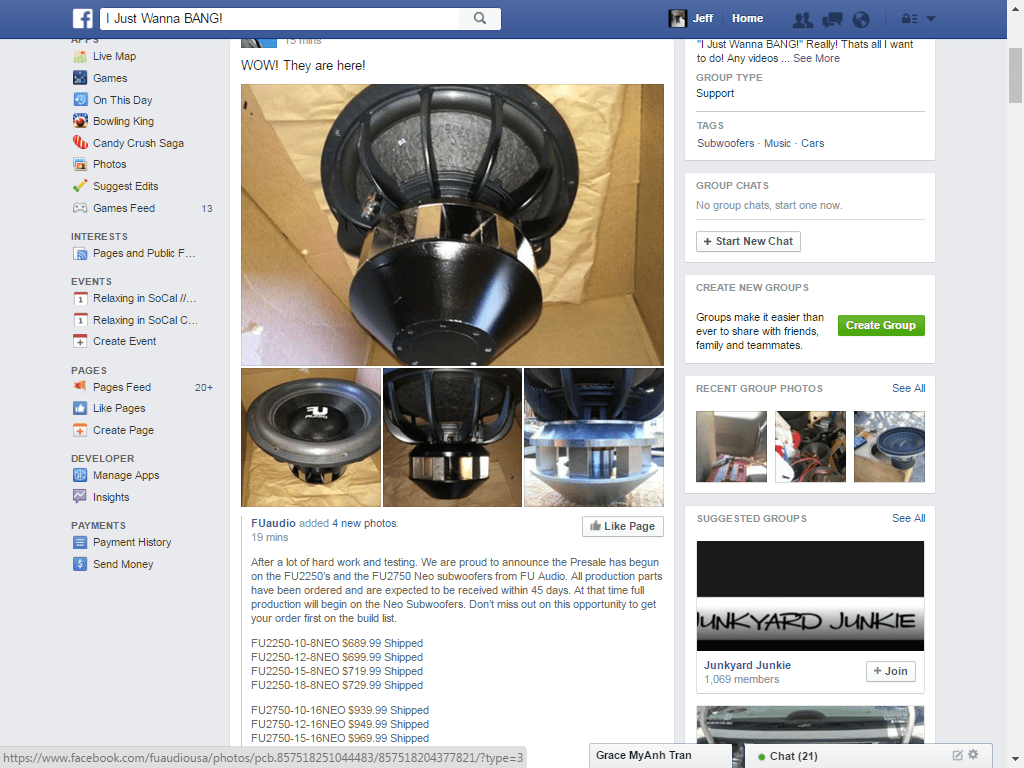Open the friend requests icon
This screenshot has width=1024, height=768.
click(803, 20)
